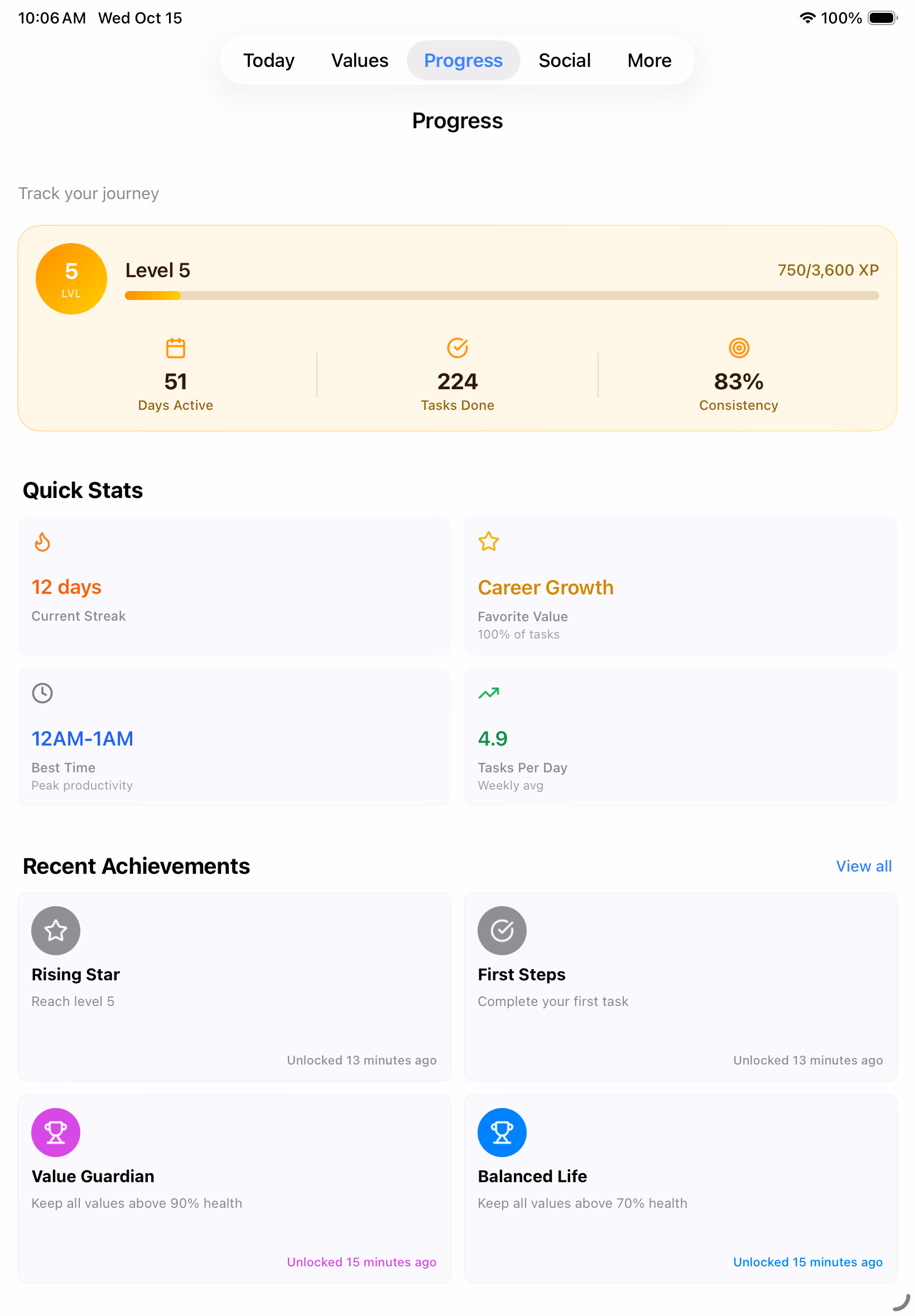
Task: Tap the blue Balanced Life trophy icon
Action: click(x=502, y=1132)
